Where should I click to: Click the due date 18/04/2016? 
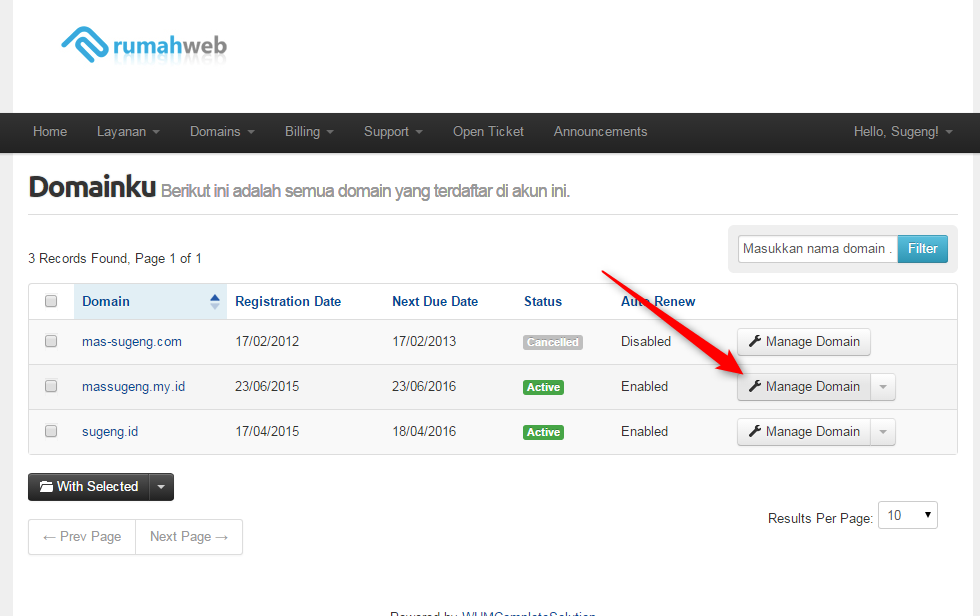pyautogui.click(x=424, y=432)
